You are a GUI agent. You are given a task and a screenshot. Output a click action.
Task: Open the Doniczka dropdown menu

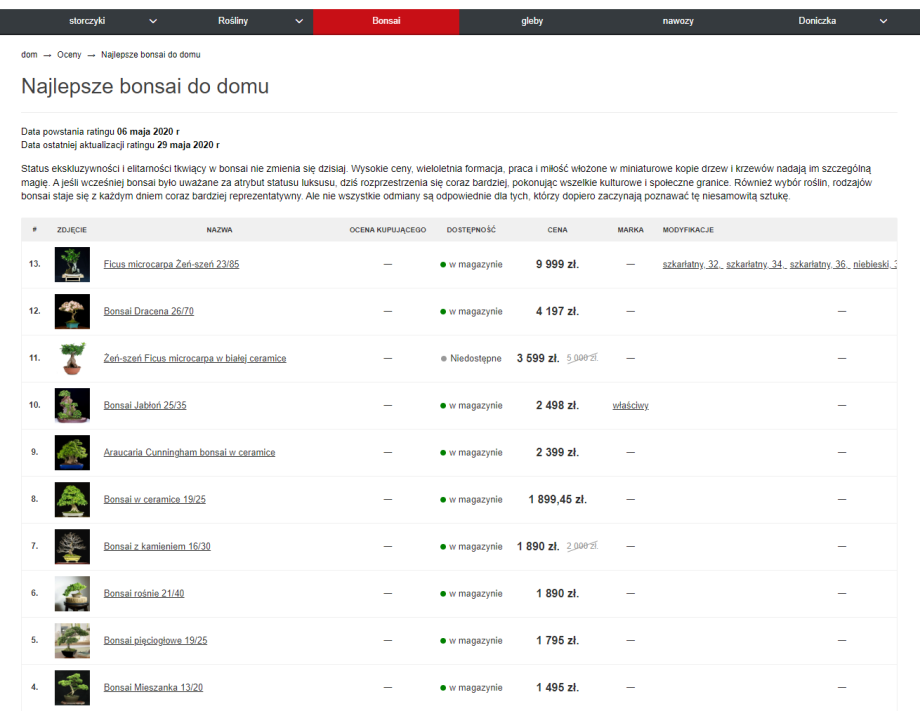(883, 21)
